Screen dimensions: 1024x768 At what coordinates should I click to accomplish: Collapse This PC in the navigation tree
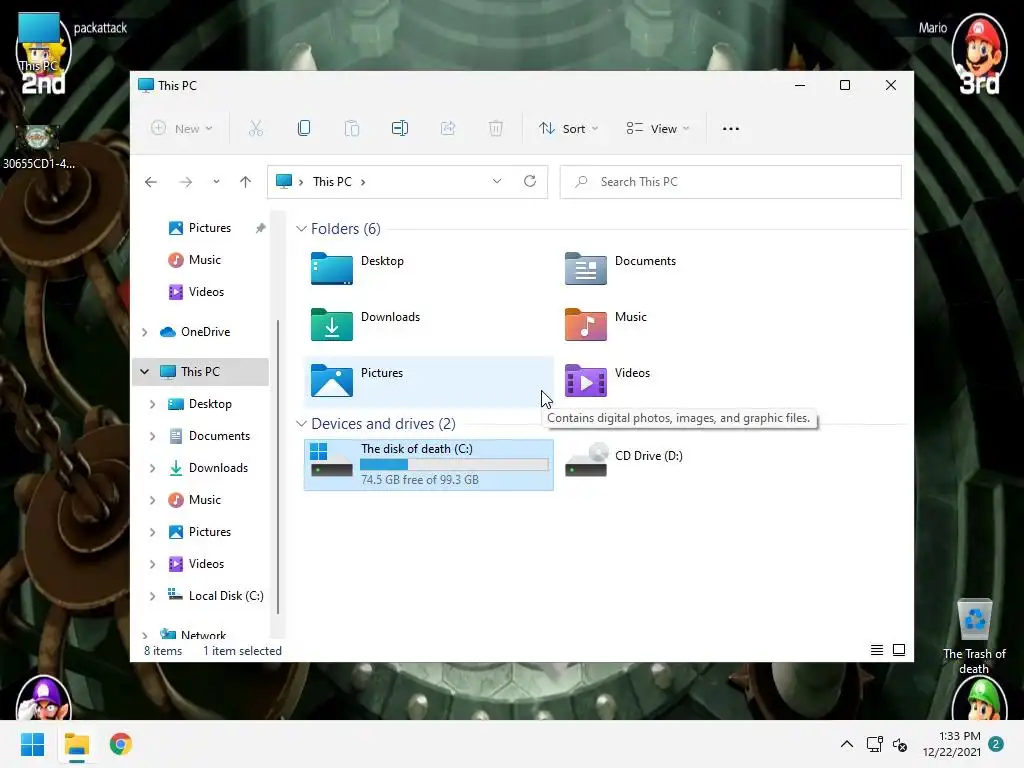(x=144, y=372)
